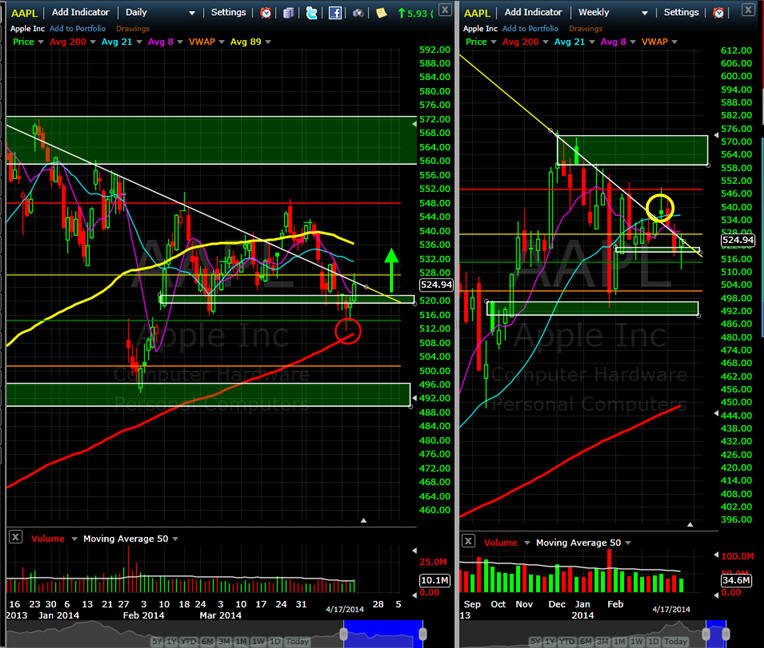
Task: Click Drawings link on the Weekly chart
Action: pos(585,29)
